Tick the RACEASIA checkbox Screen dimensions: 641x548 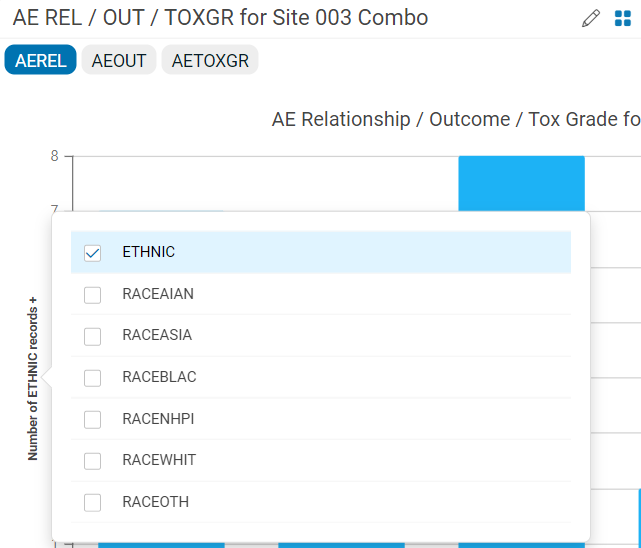tap(92, 337)
